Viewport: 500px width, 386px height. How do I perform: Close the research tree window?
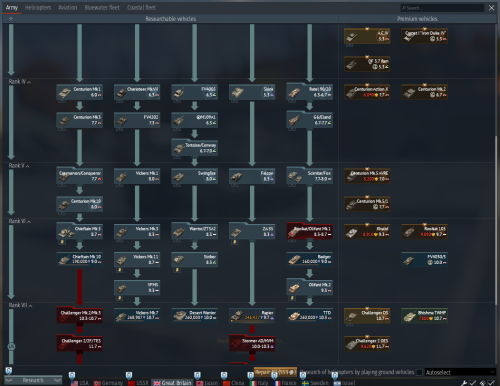pyautogui.click(x=491, y=8)
